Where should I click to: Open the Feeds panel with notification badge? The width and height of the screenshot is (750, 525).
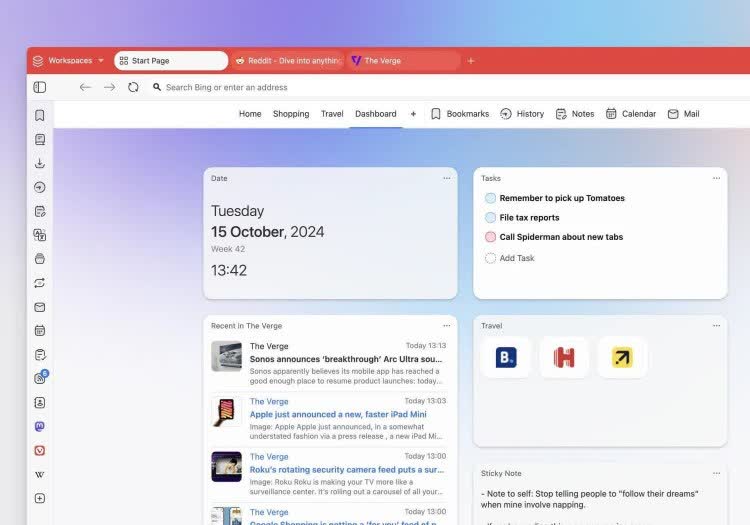tap(40, 378)
